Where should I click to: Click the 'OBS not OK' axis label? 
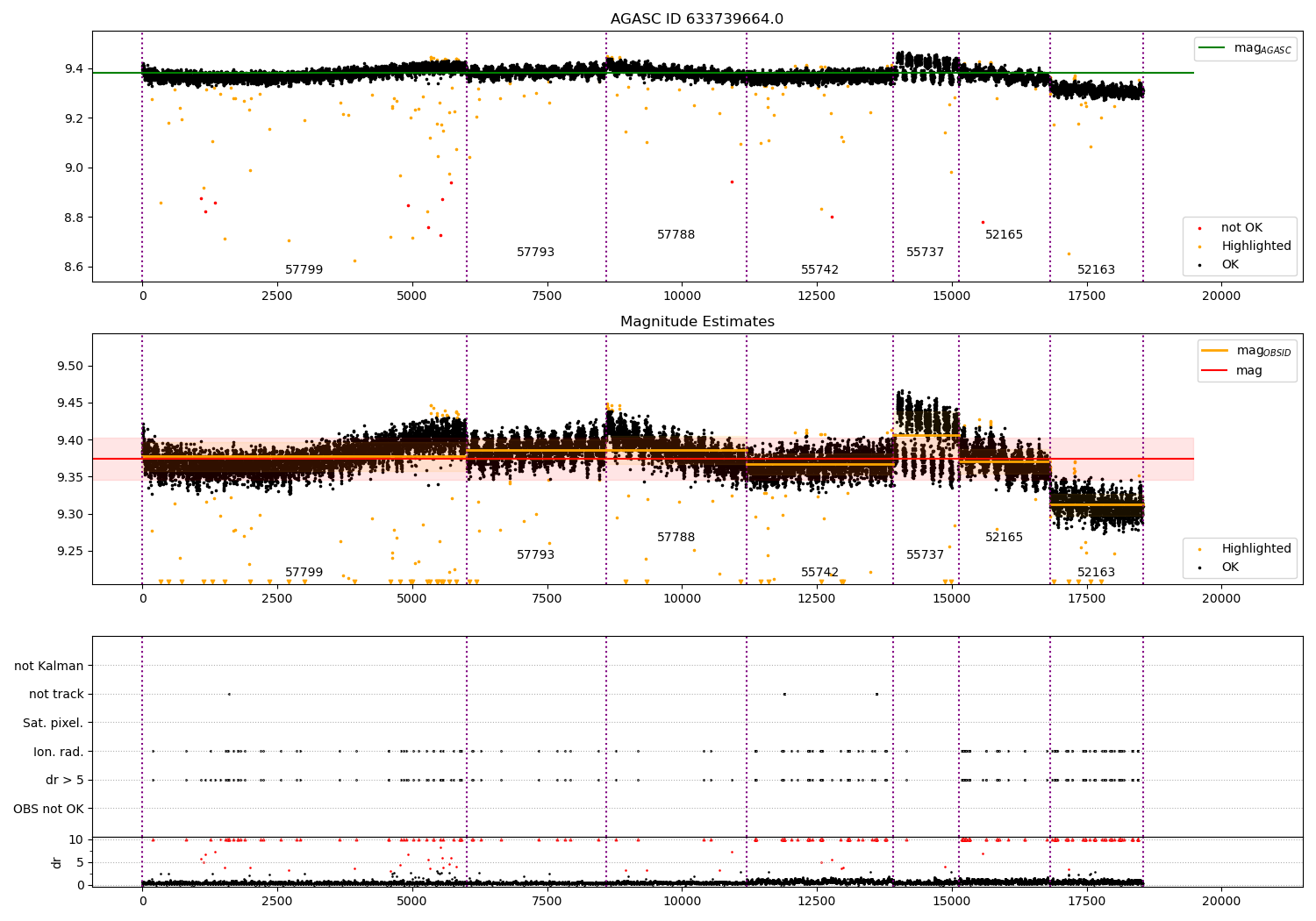[x=49, y=809]
